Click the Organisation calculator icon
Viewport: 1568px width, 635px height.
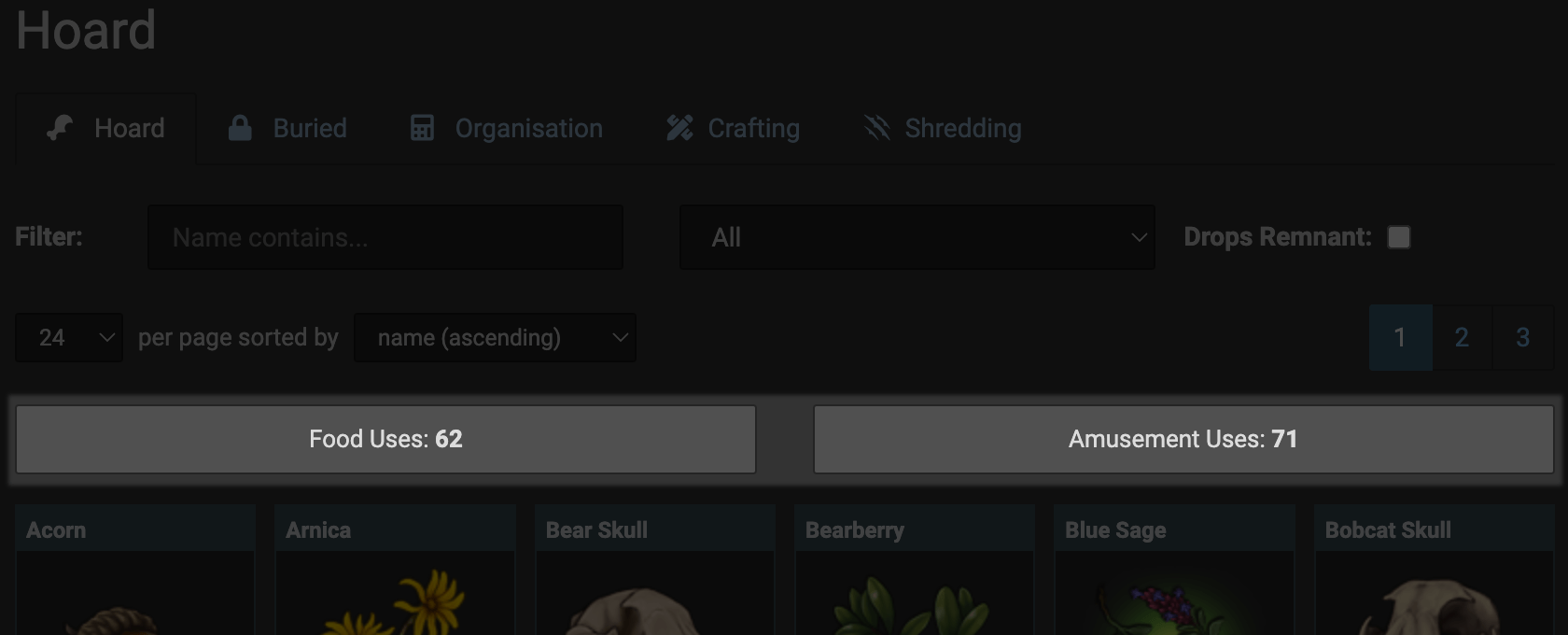pyautogui.click(x=422, y=128)
